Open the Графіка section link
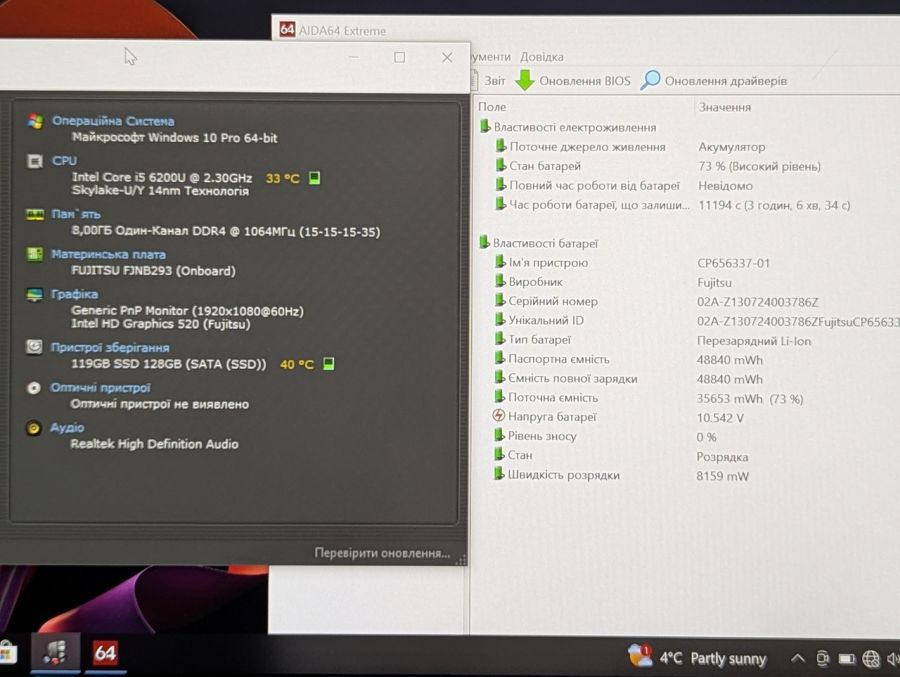900x677 pixels. point(75,294)
